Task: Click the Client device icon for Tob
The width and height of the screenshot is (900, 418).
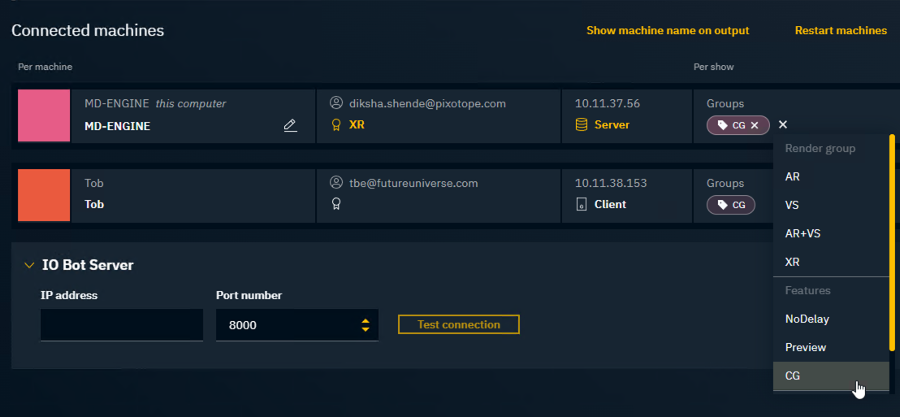Action: click(x=582, y=204)
